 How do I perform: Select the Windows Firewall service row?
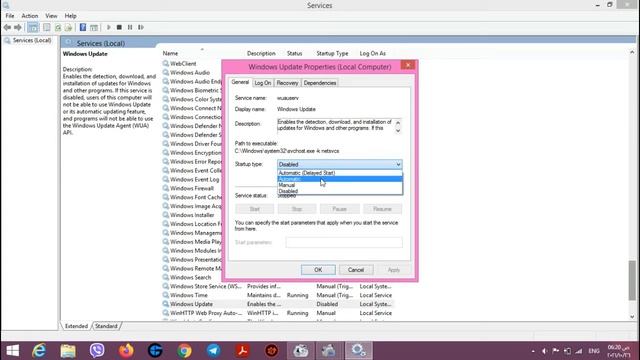coord(191,189)
